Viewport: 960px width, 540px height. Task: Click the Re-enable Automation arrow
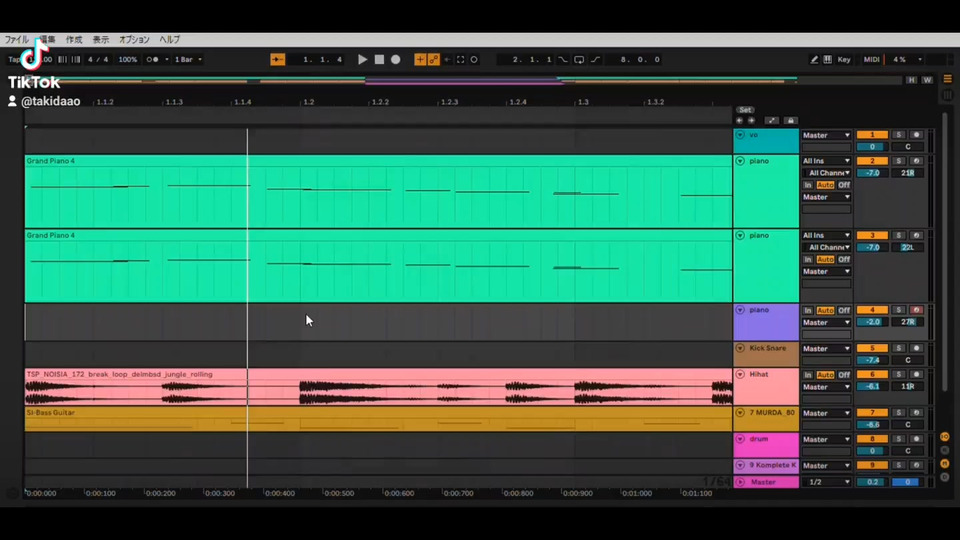447,59
